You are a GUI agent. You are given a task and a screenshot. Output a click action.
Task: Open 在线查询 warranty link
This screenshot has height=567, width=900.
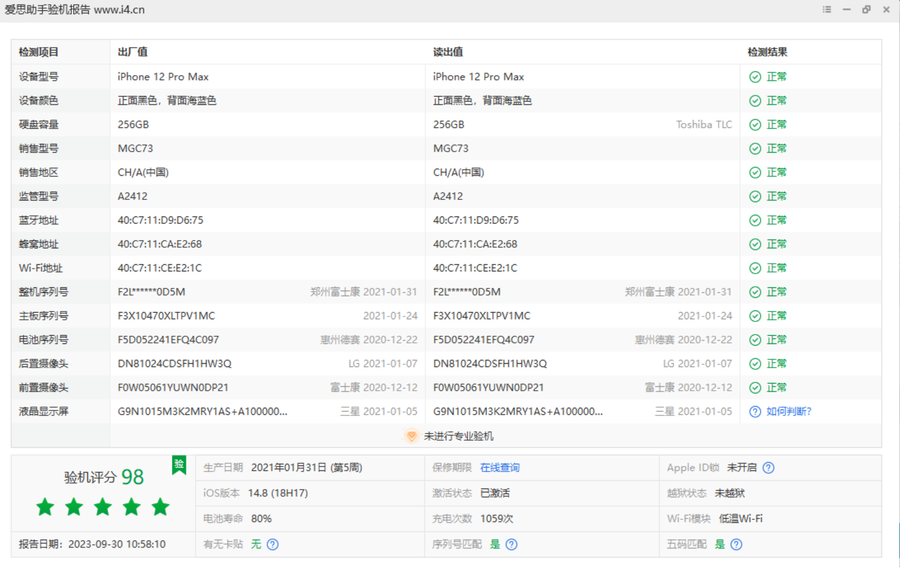pyautogui.click(x=499, y=468)
